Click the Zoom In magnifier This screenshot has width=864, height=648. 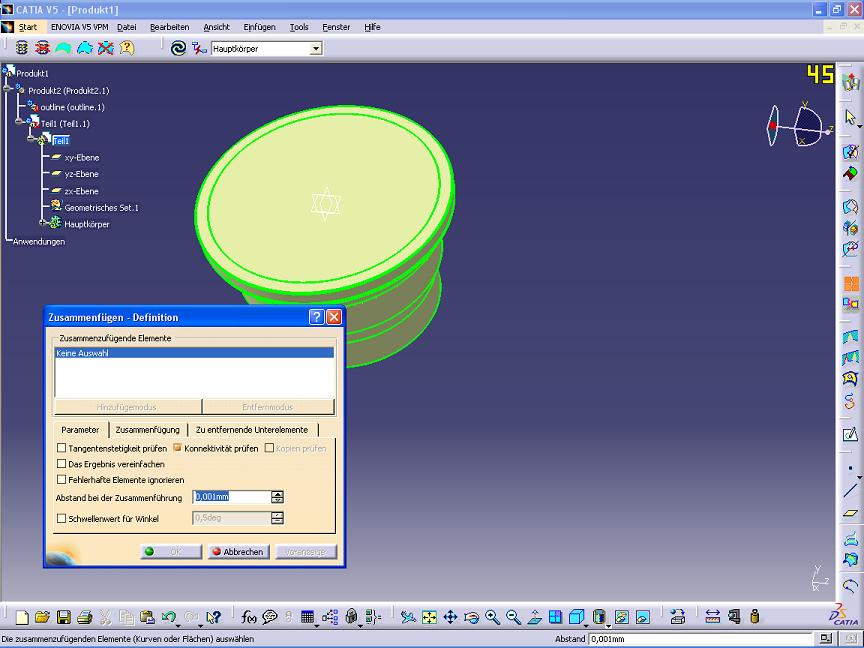click(492, 617)
